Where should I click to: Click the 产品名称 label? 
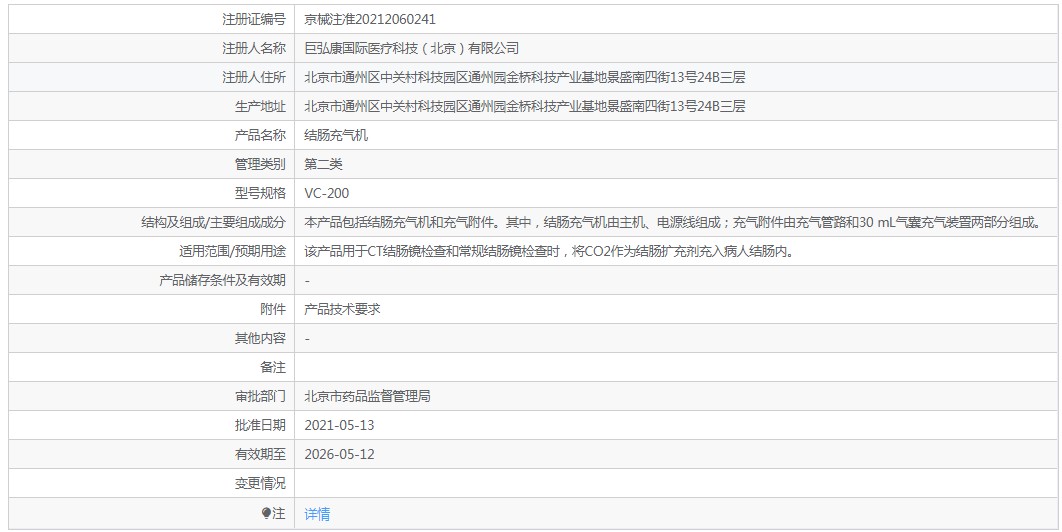click(x=260, y=136)
